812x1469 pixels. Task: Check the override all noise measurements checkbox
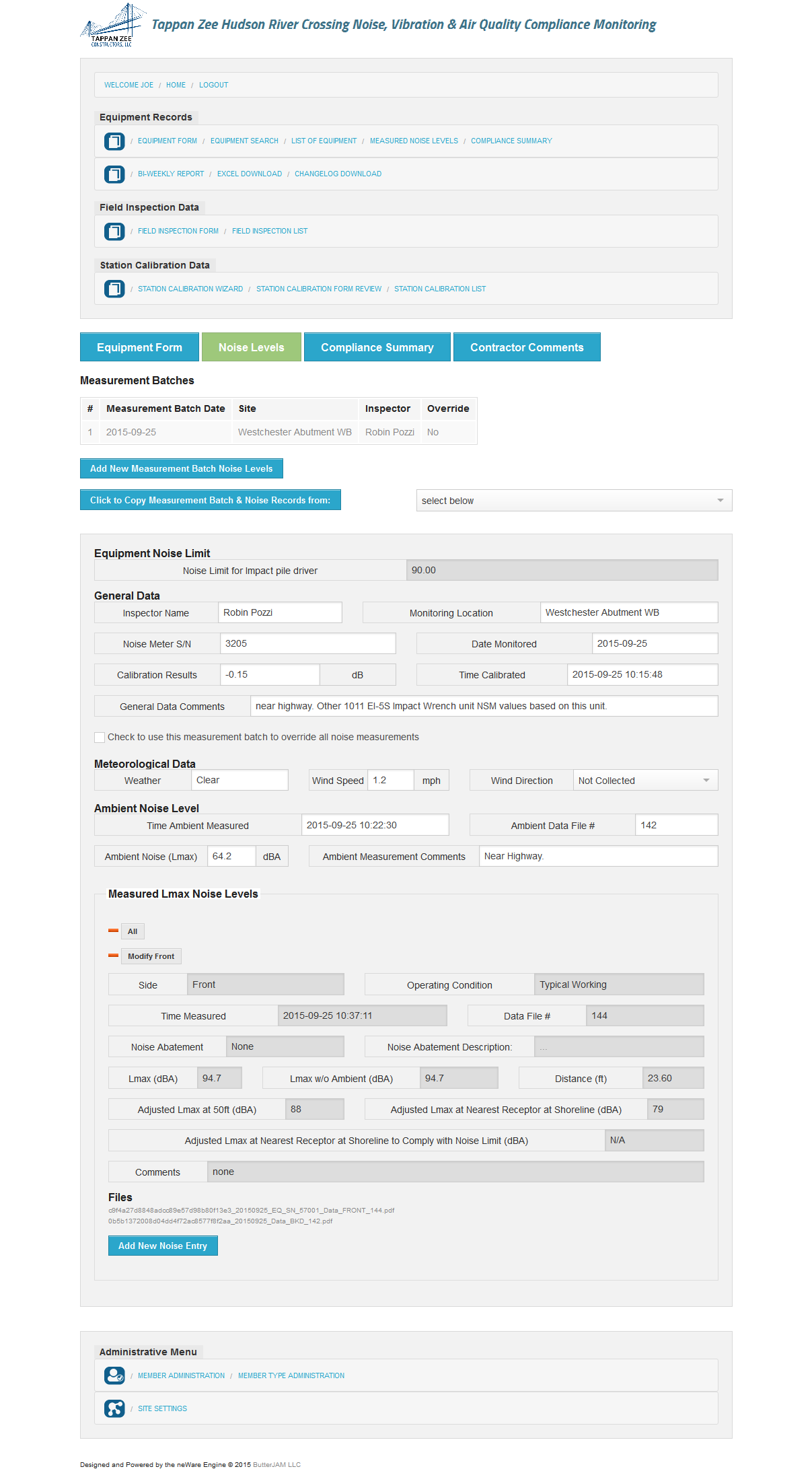tap(100, 738)
